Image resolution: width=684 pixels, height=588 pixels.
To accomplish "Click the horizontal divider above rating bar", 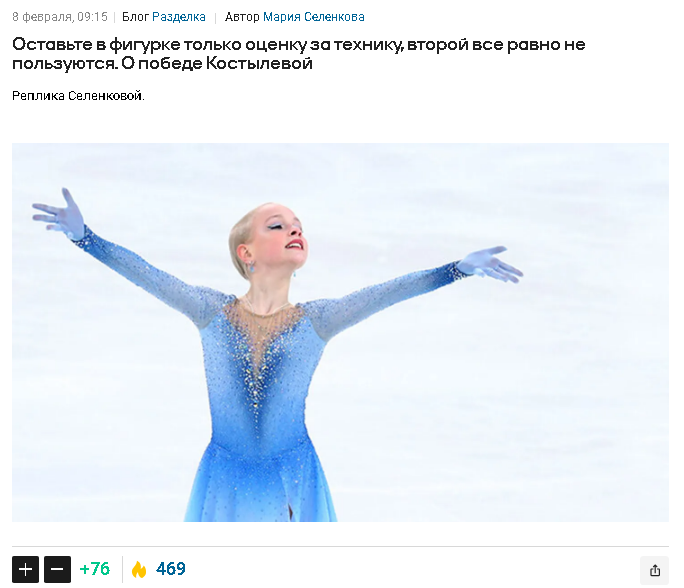I will 340,546.
